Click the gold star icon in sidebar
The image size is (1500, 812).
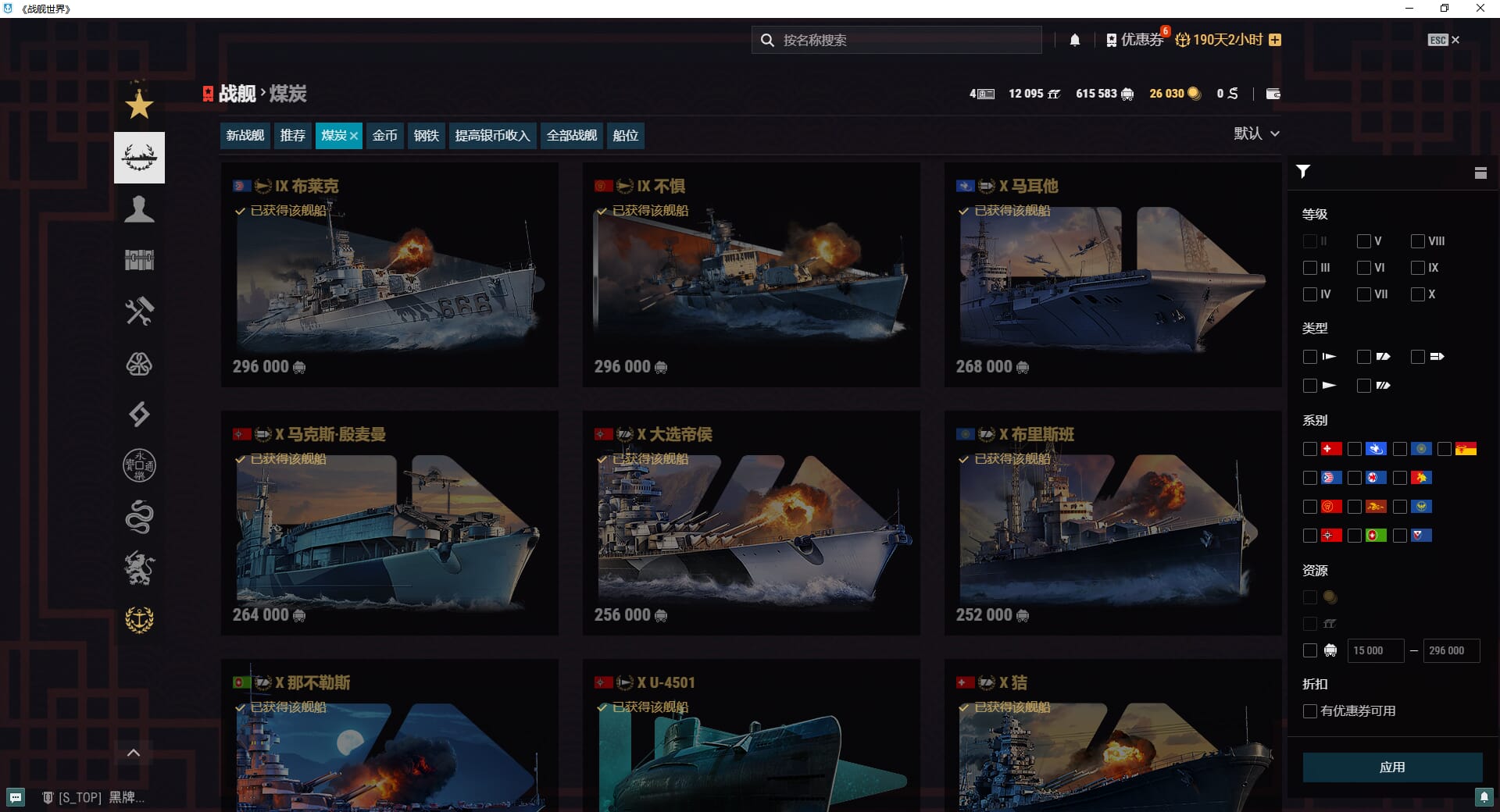click(139, 105)
